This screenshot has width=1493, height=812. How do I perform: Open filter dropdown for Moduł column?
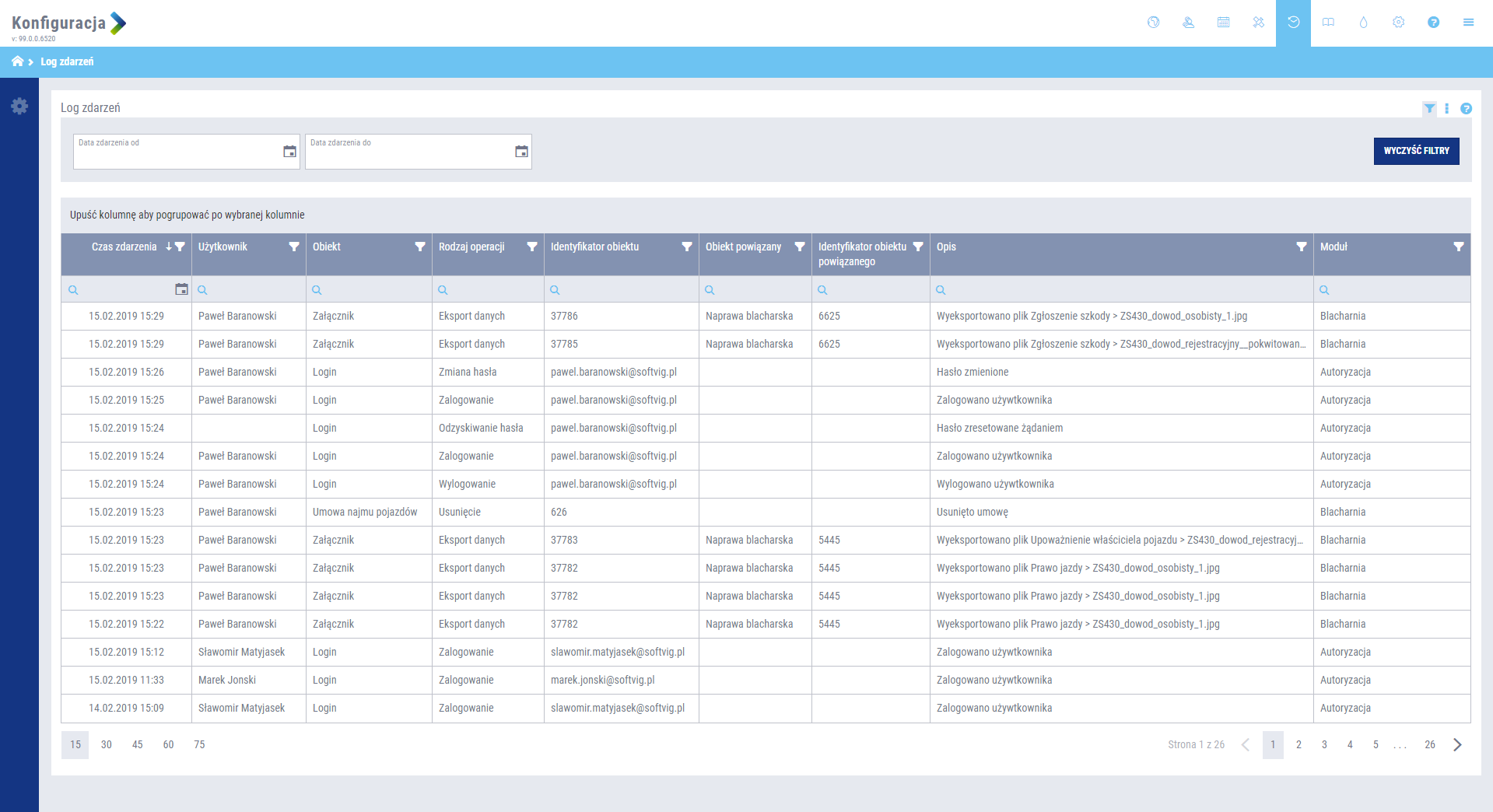click(x=1459, y=247)
